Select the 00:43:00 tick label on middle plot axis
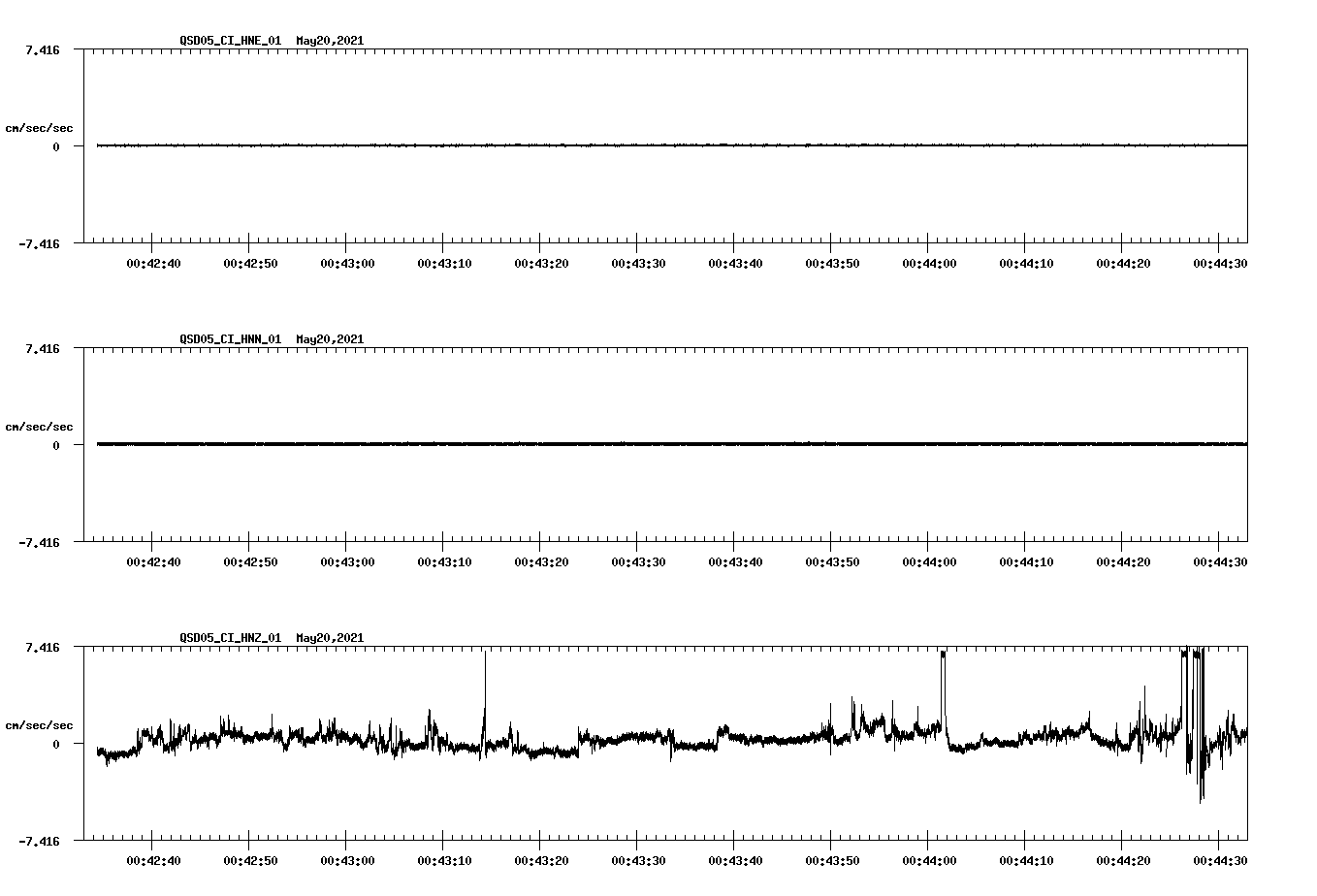The width and height of the screenshot is (1317, 896). (x=347, y=560)
